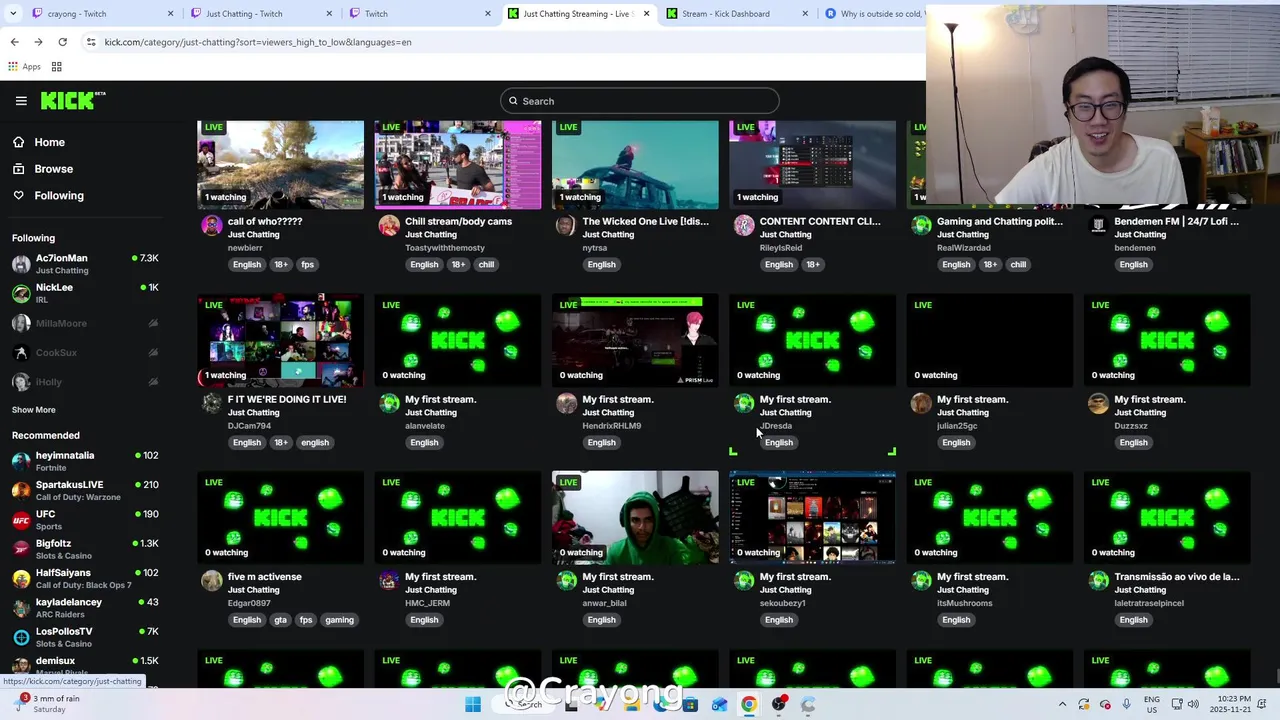This screenshot has width=1280, height=720.
Task: Click the Kick logo
Action: (x=72, y=100)
